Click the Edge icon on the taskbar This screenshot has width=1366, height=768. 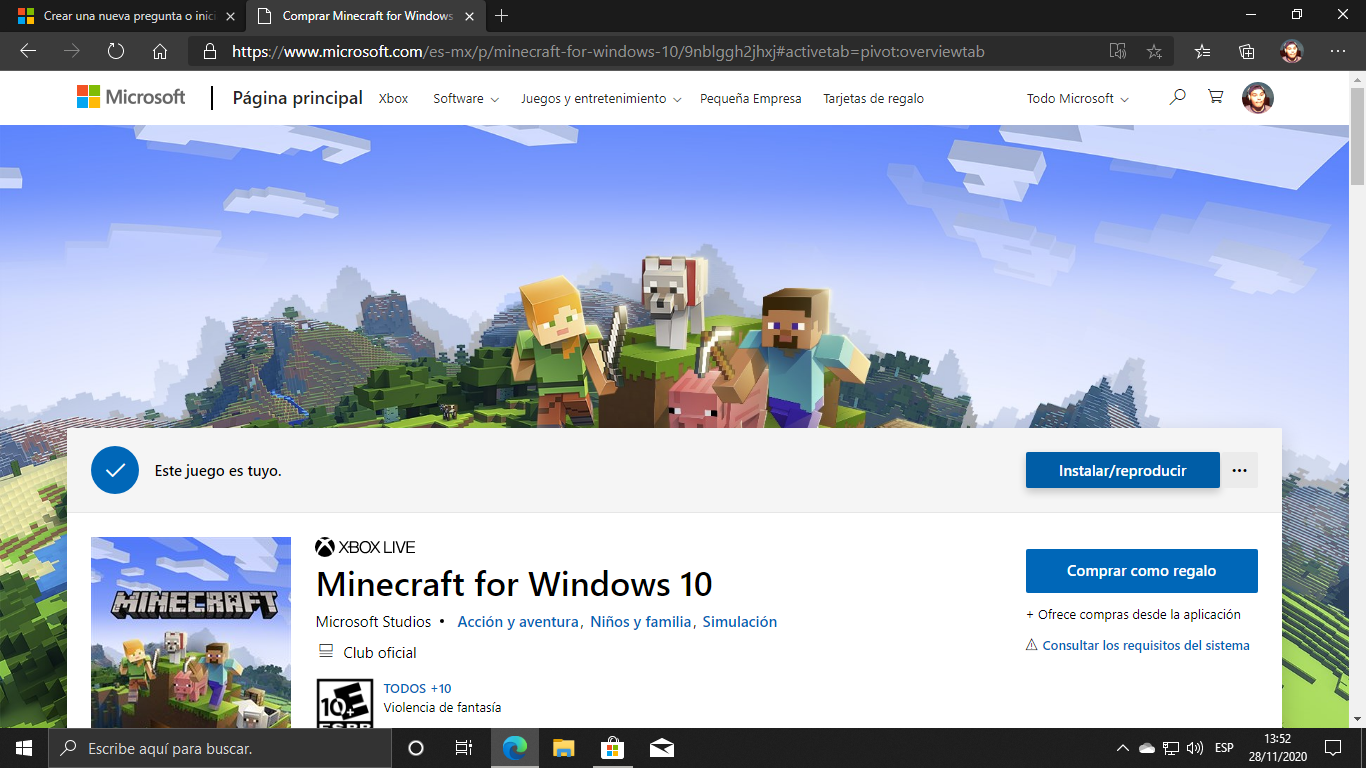(515, 748)
